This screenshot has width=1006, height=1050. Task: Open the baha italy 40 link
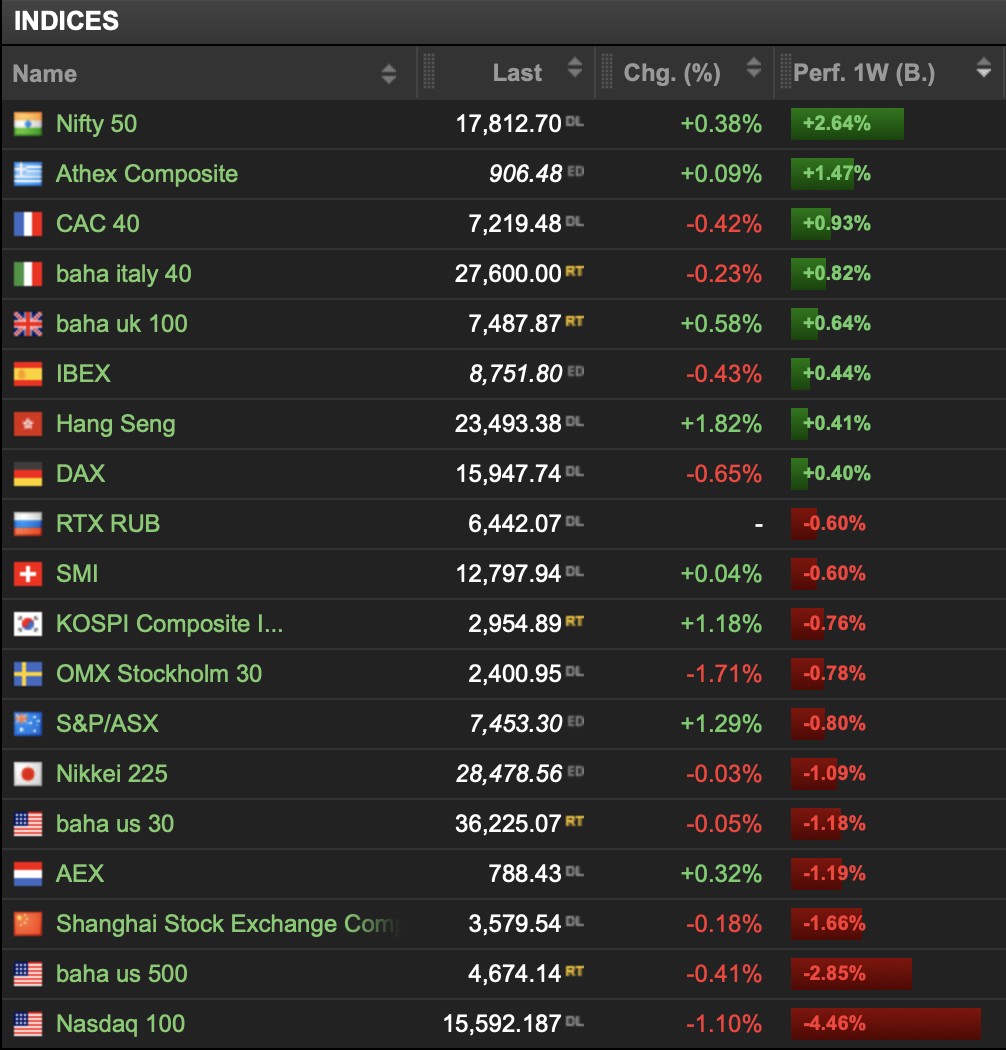tap(124, 274)
